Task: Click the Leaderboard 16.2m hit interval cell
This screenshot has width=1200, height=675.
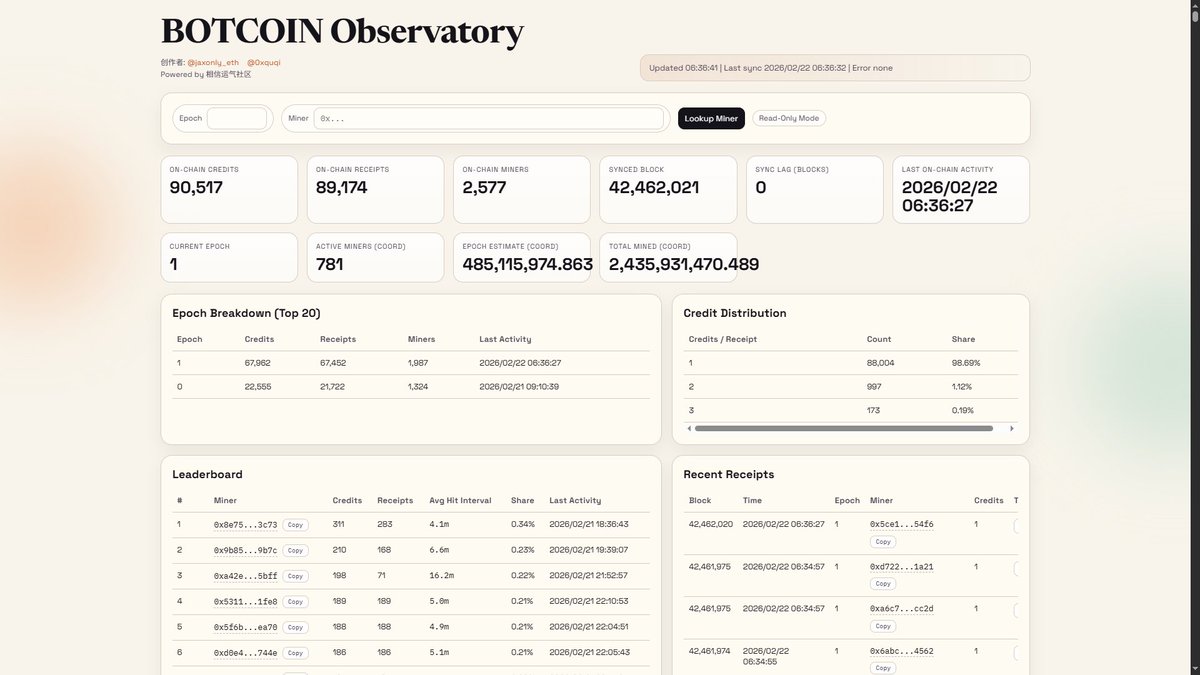Action: (x=442, y=576)
